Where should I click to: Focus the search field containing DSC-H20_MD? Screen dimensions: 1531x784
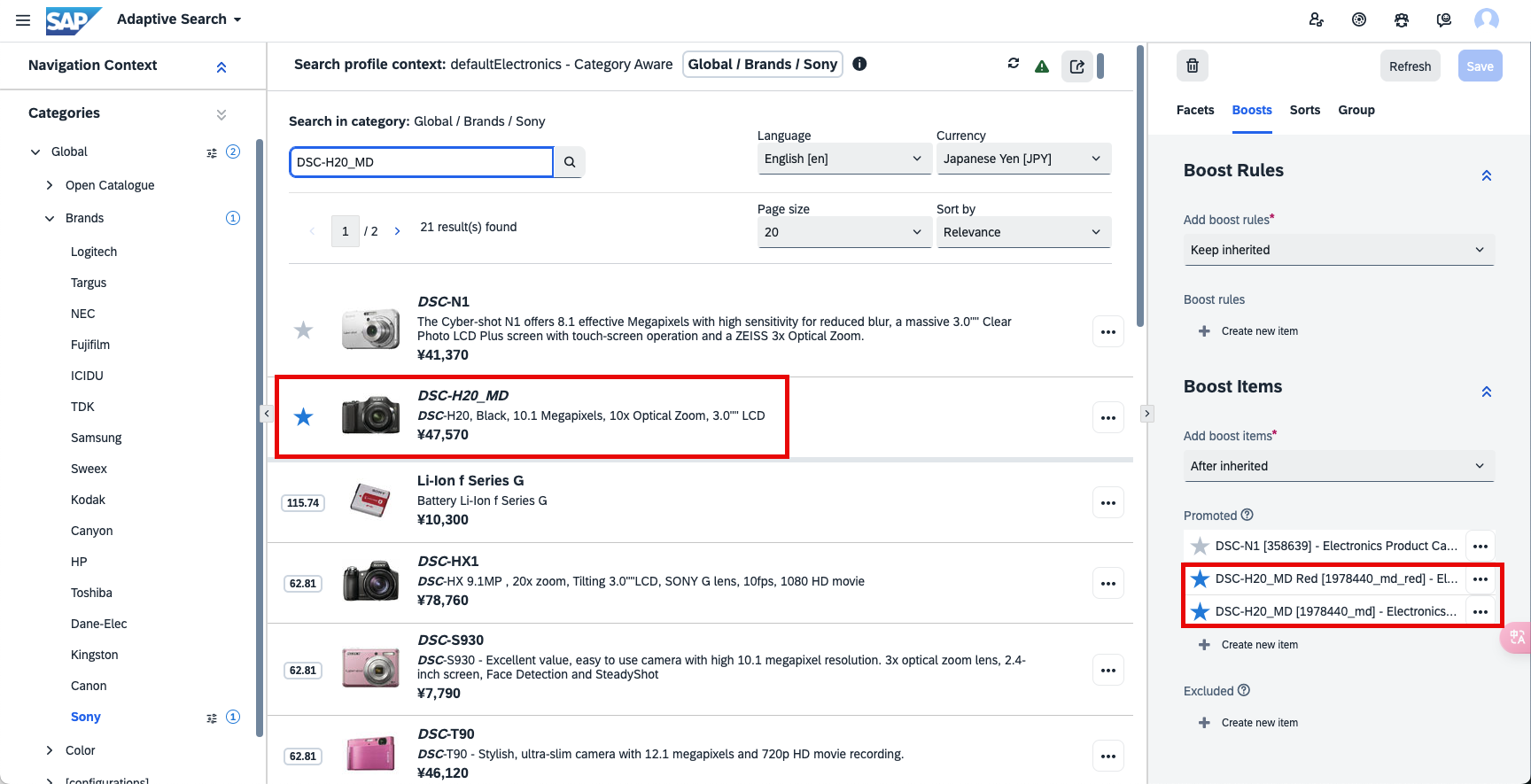pyautogui.click(x=422, y=162)
